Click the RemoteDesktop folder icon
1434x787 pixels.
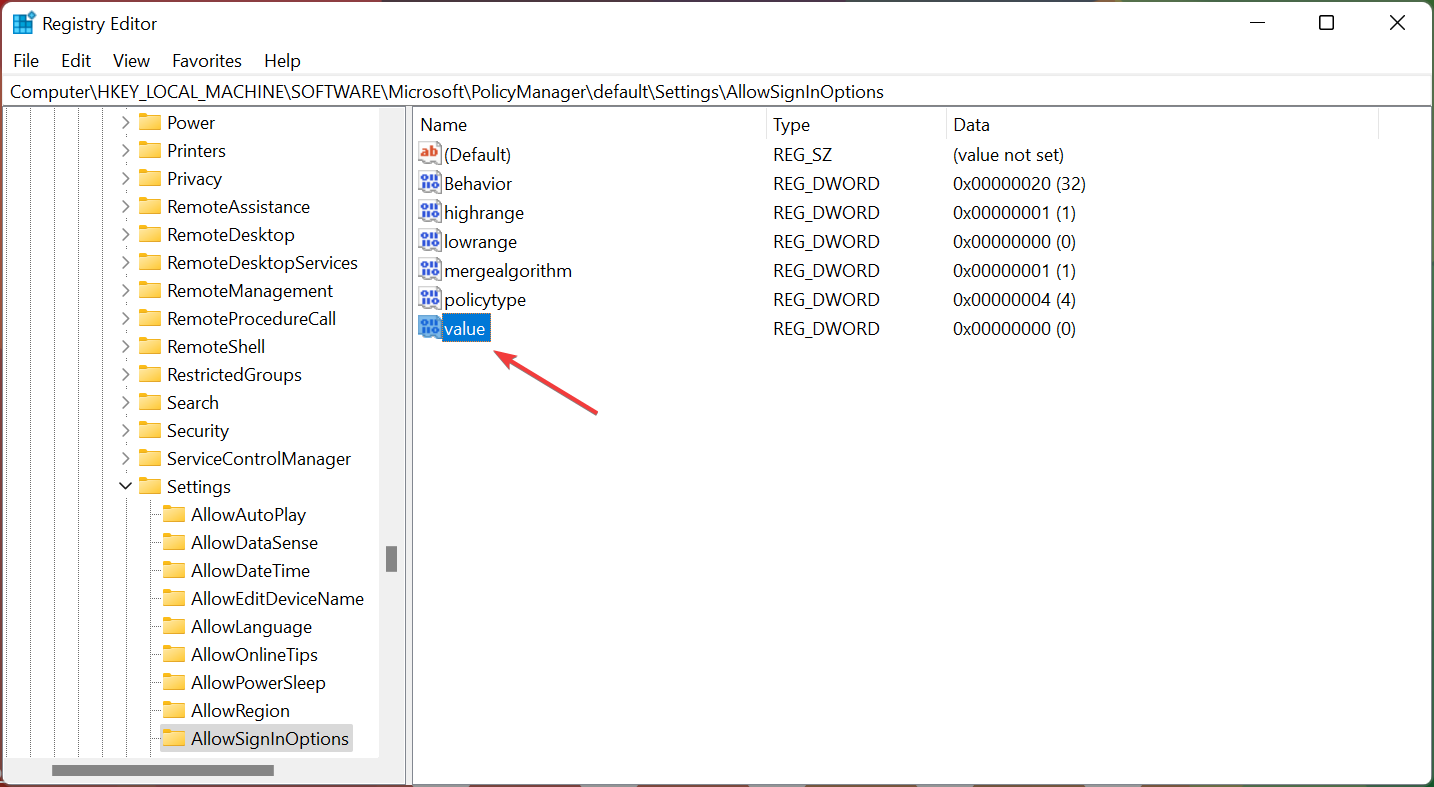point(150,234)
